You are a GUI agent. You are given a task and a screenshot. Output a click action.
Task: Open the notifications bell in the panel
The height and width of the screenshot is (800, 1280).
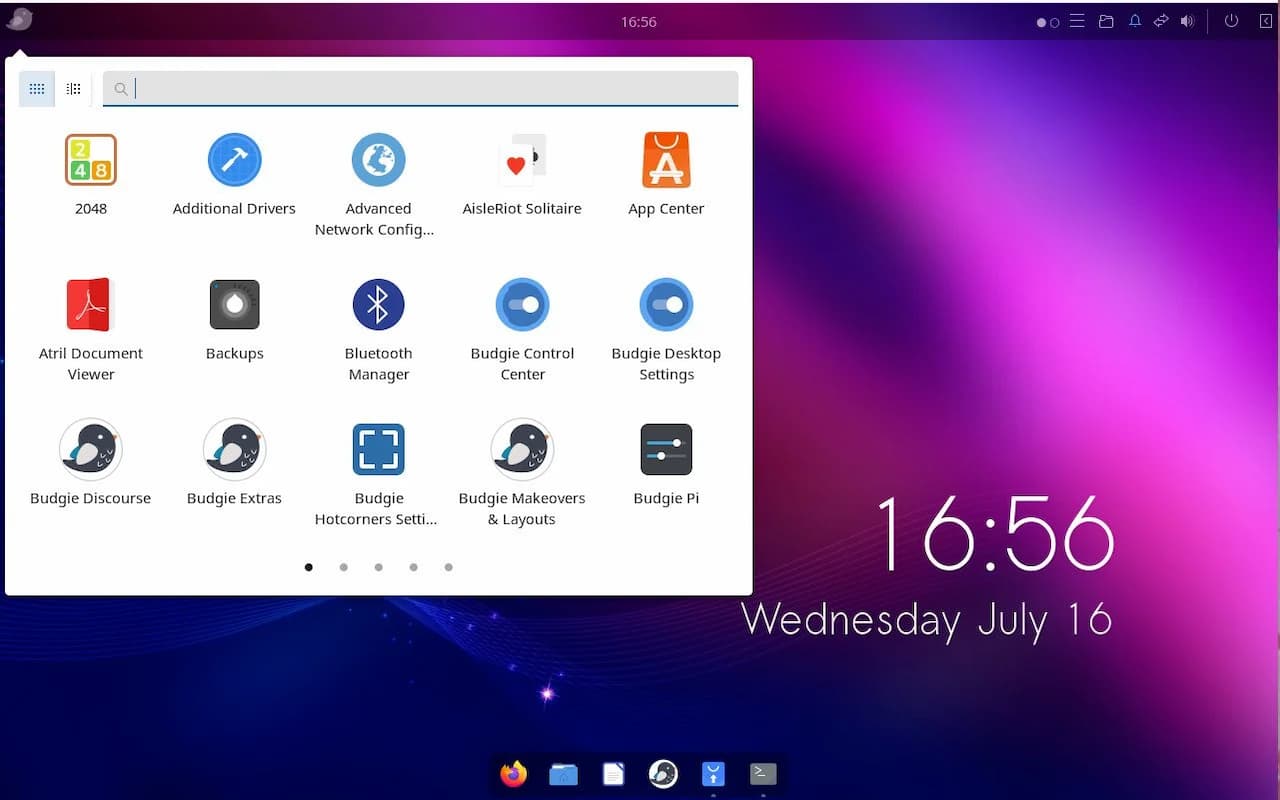(x=1135, y=21)
